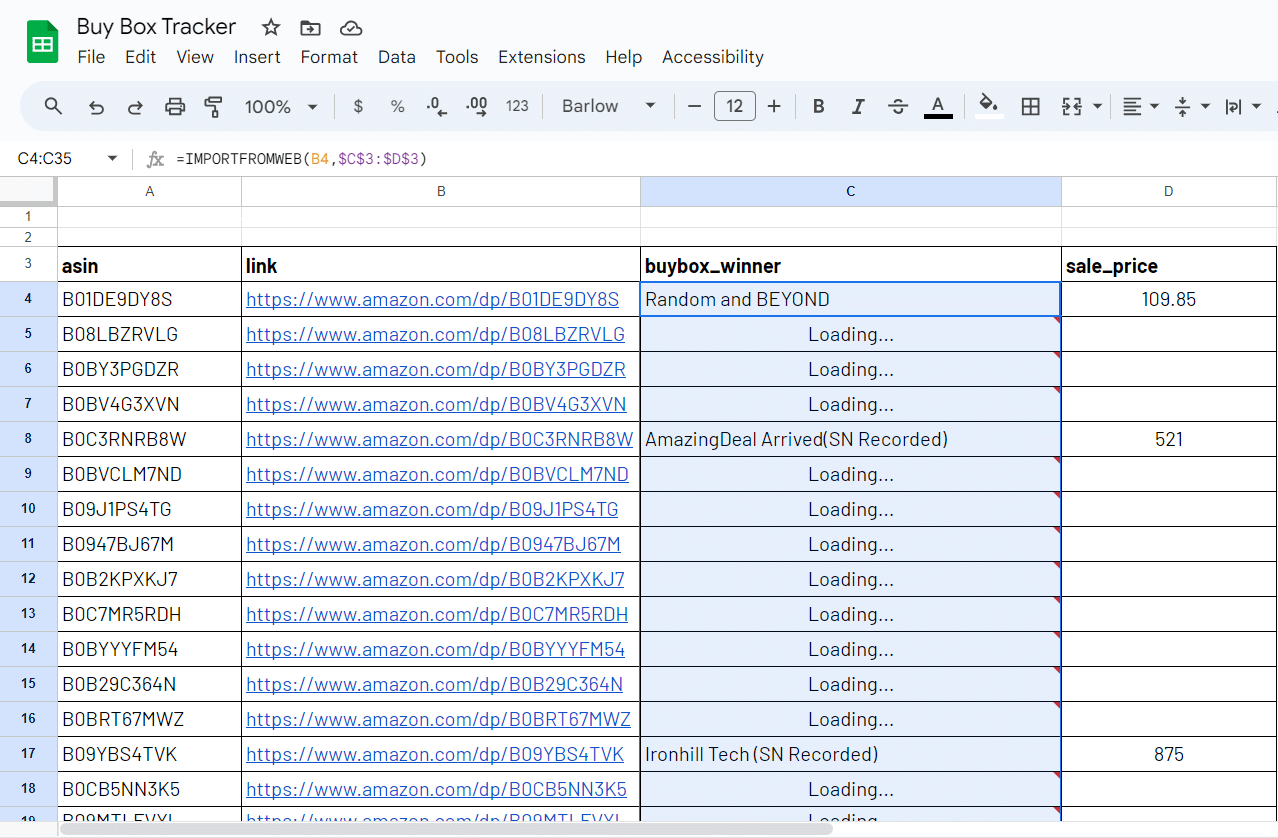
Task: Open the name box dropdown arrow
Action: (x=112, y=159)
